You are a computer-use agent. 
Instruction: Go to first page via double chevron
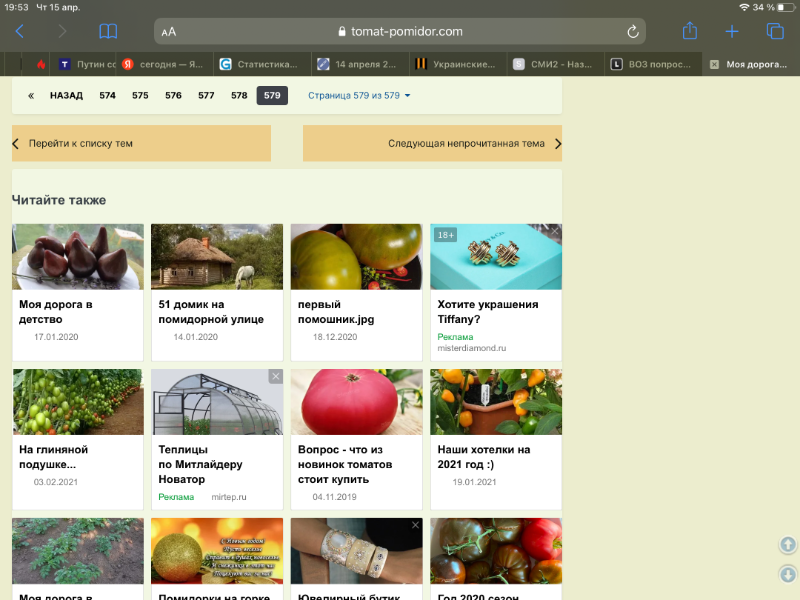click(x=31, y=96)
